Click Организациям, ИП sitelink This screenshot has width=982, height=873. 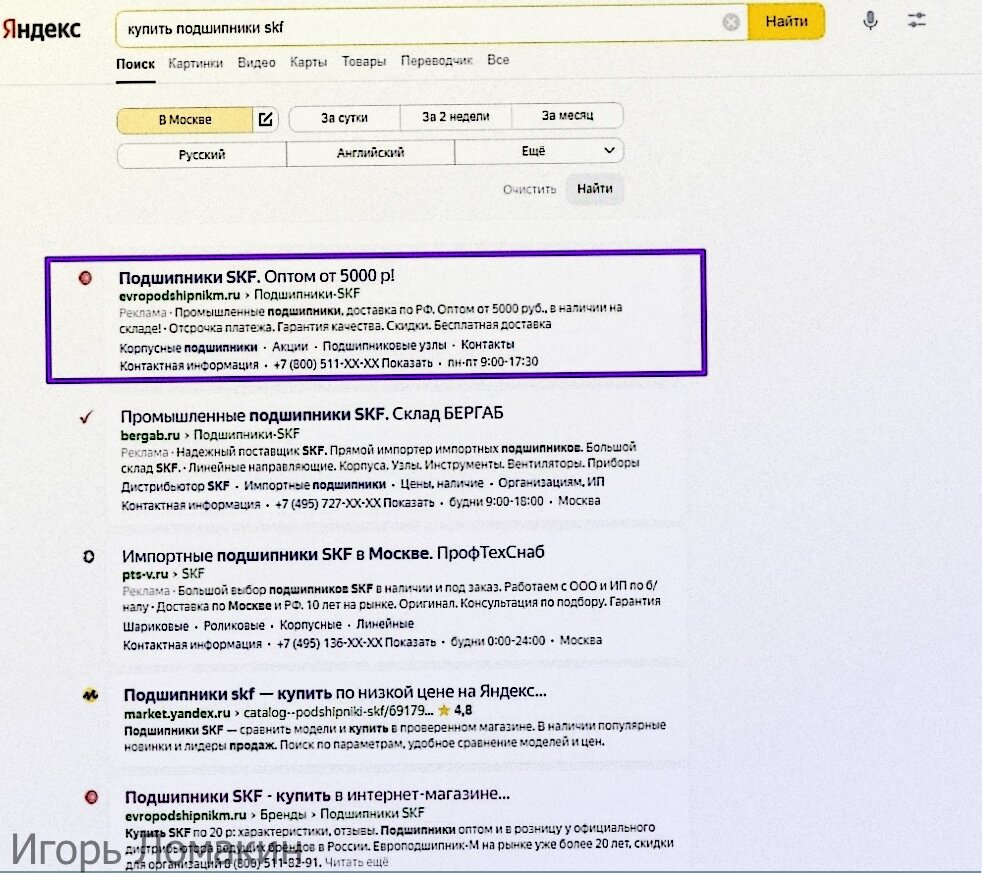[x=551, y=482]
